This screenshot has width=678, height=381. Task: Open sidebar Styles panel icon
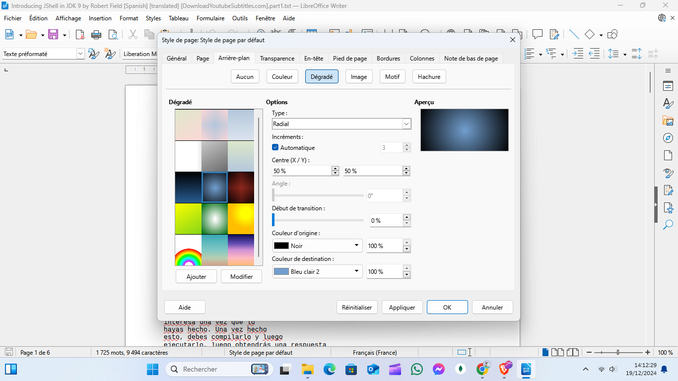pyautogui.click(x=668, y=103)
